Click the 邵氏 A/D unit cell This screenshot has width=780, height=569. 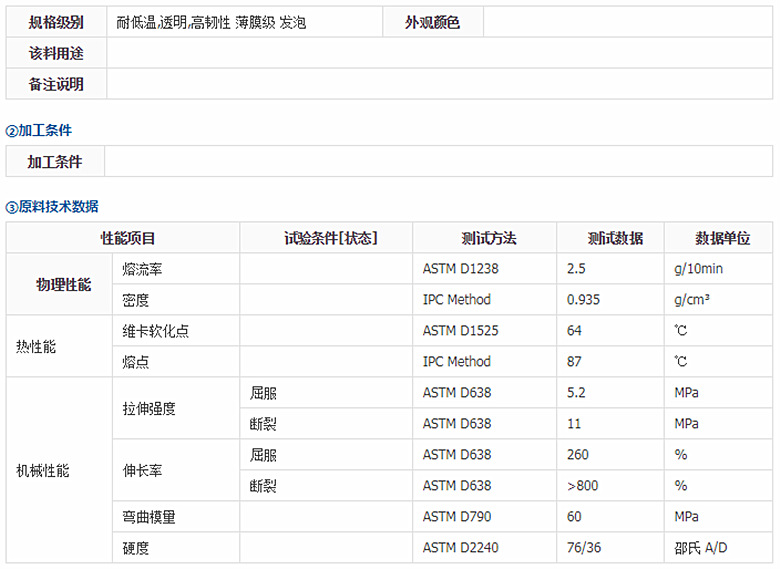(x=702, y=547)
